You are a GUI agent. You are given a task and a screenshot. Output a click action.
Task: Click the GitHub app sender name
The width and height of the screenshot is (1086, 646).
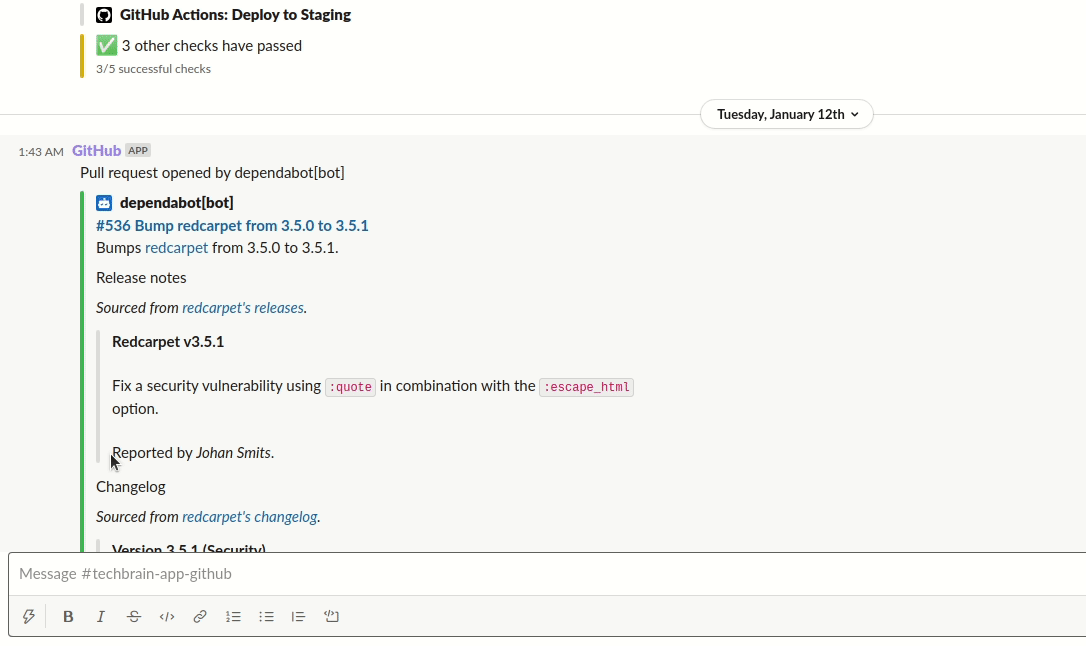tap(97, 151)
